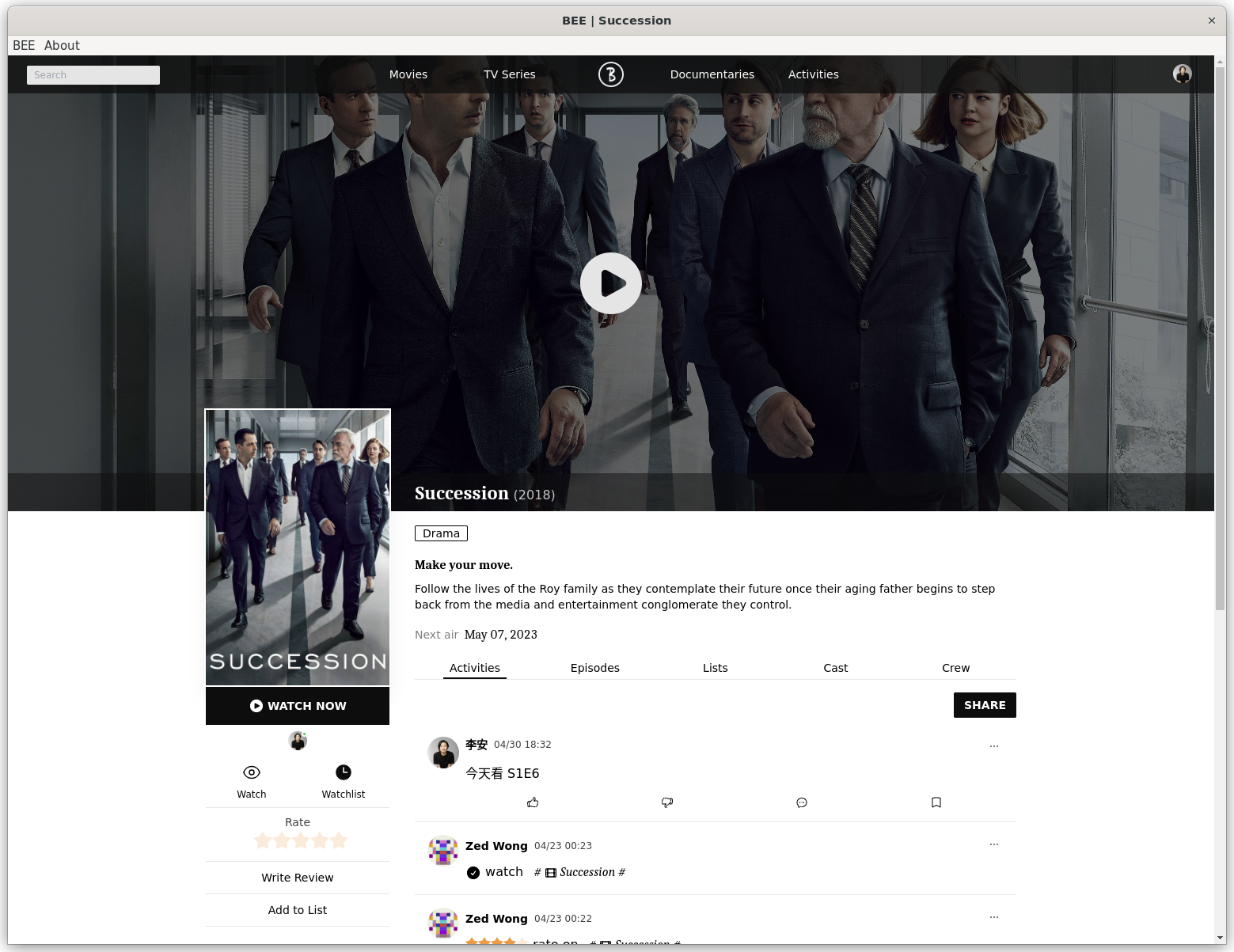The width and height of the screenshot is (1234, 952).
Task: Switch to the Cast tab
Action: (836, 668)
